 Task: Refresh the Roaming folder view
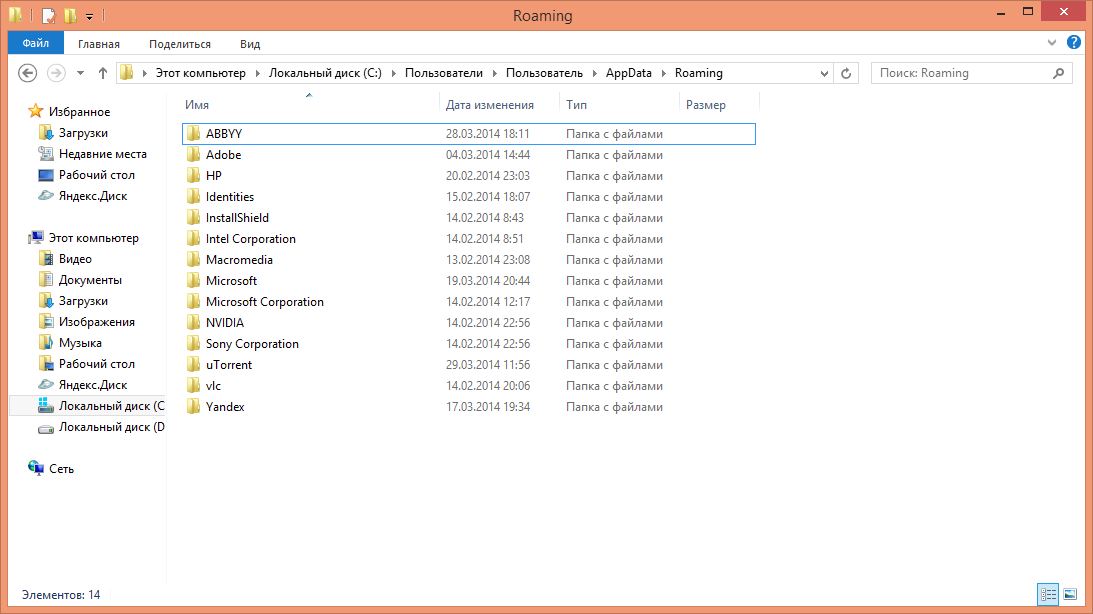coord(847,73)
